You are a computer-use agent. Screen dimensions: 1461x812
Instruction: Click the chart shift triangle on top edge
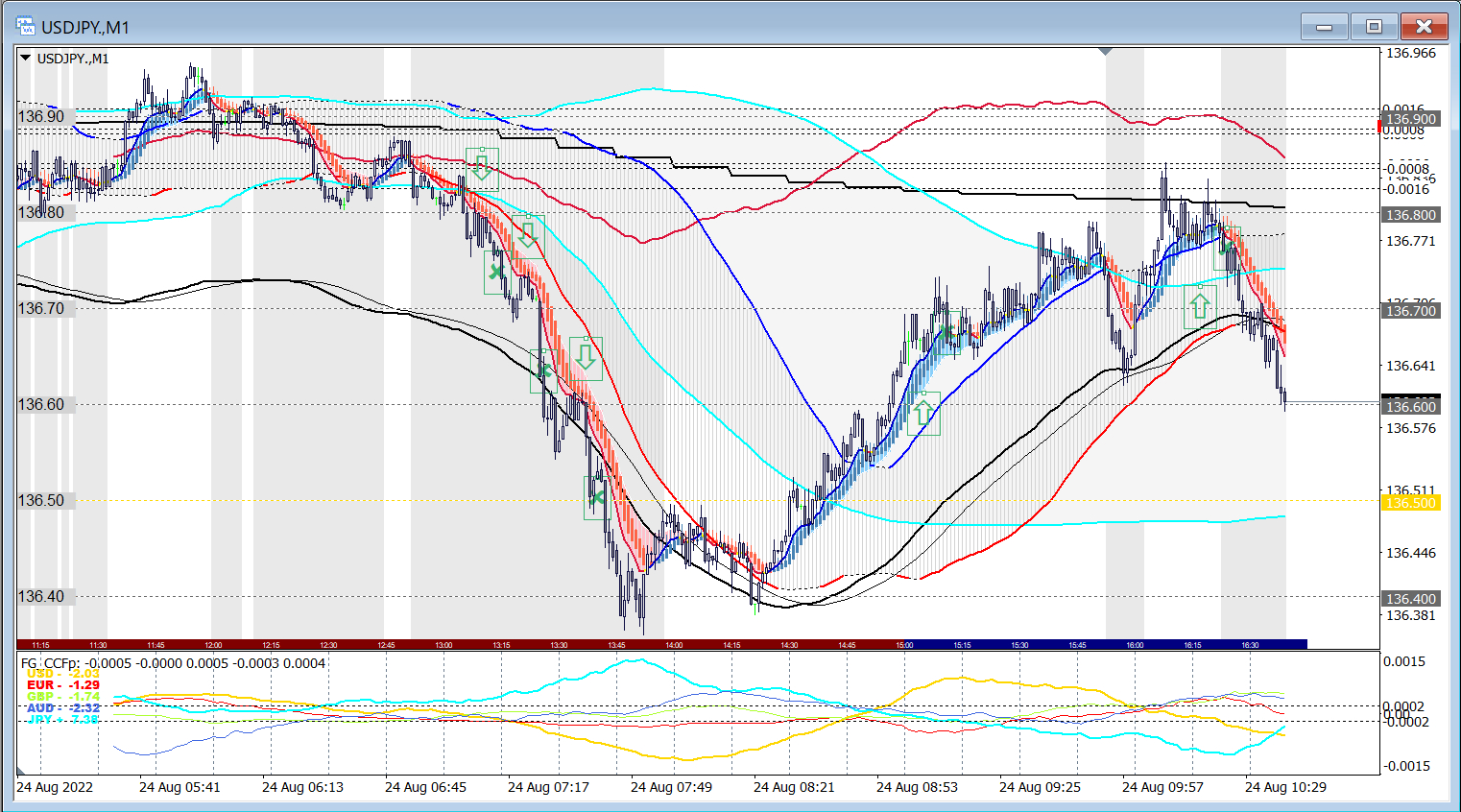1105,51
